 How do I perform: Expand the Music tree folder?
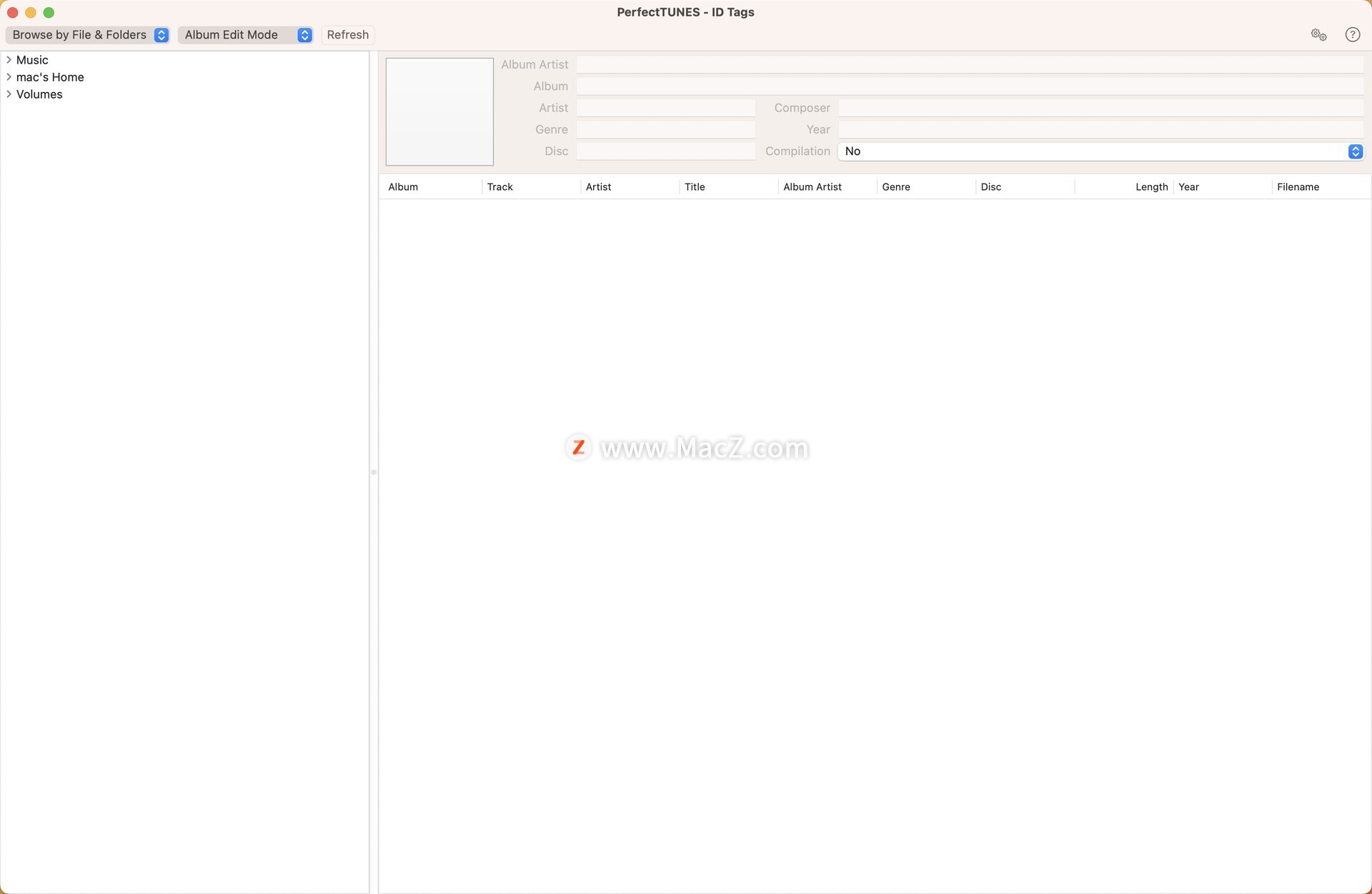9,60
